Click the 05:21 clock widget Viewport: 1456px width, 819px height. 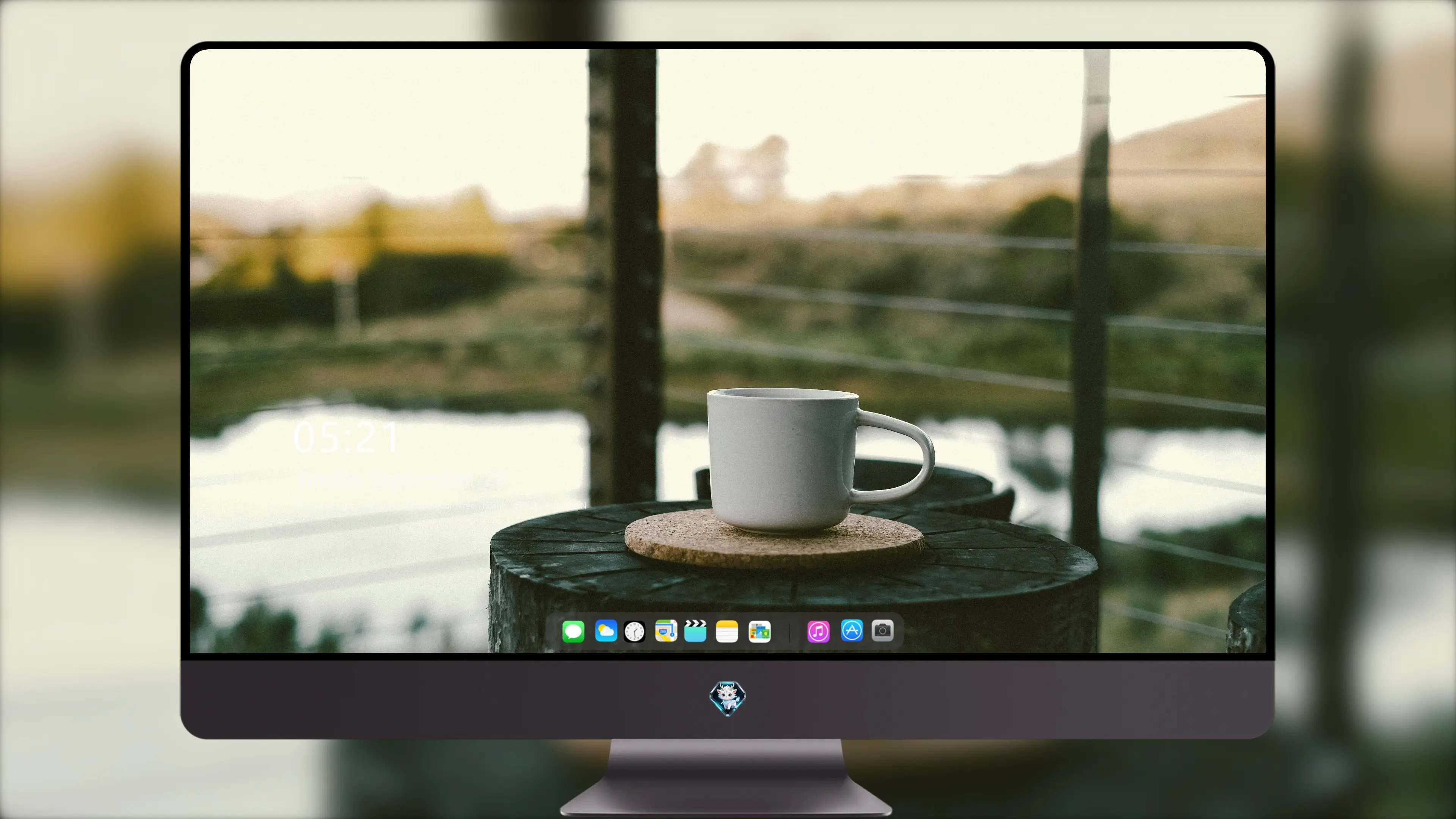pyautogui.click(x=345, y=437)
